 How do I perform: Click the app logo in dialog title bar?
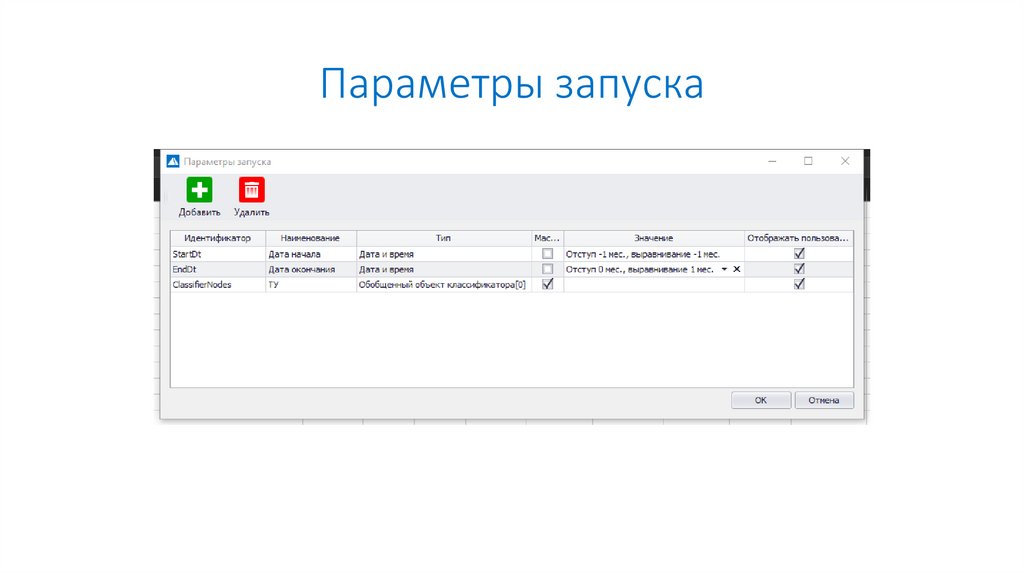pos(173,161)
